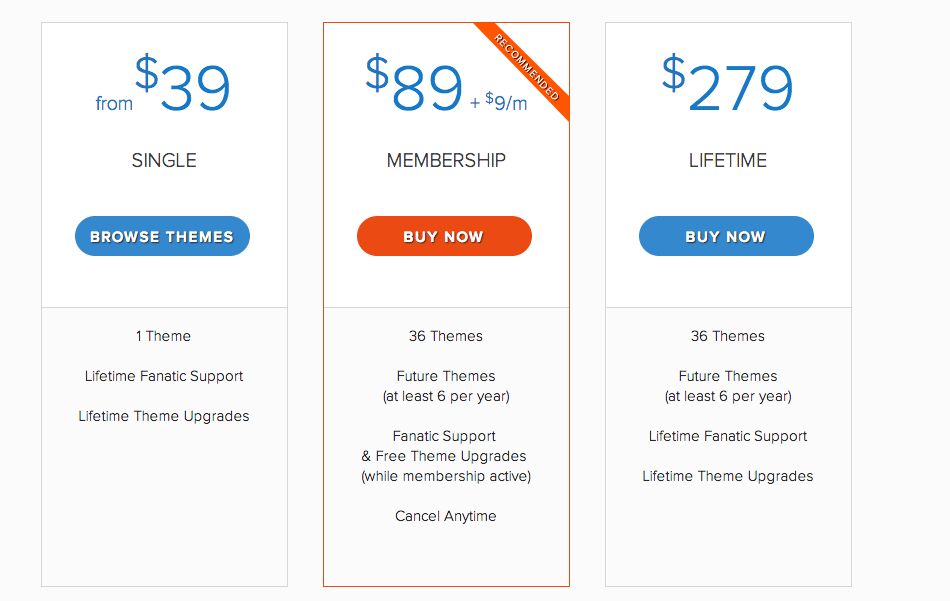Click '36 Themes' under the Membership plan
The image size is (950, 601).
(445, 336)
